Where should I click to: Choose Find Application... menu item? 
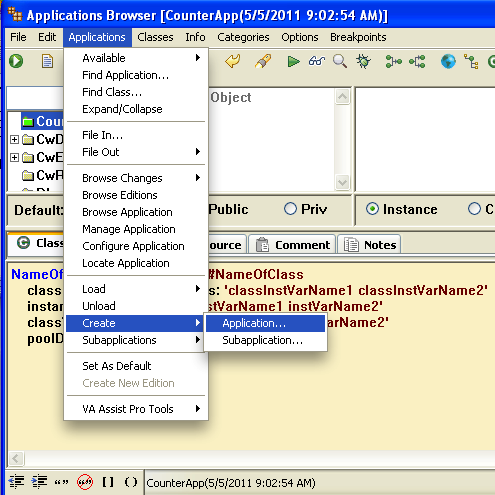click(136, 75)
